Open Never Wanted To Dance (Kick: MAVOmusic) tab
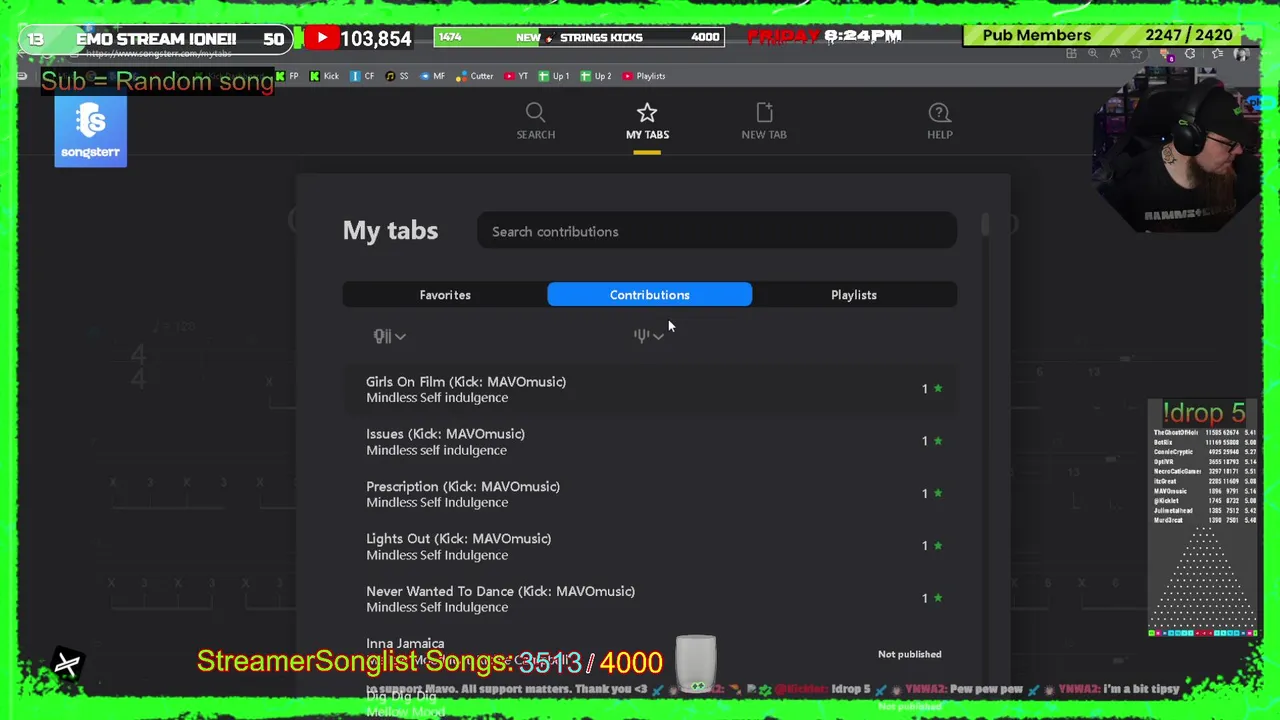This screenshot has width=1280, height=720. point(500,591)
